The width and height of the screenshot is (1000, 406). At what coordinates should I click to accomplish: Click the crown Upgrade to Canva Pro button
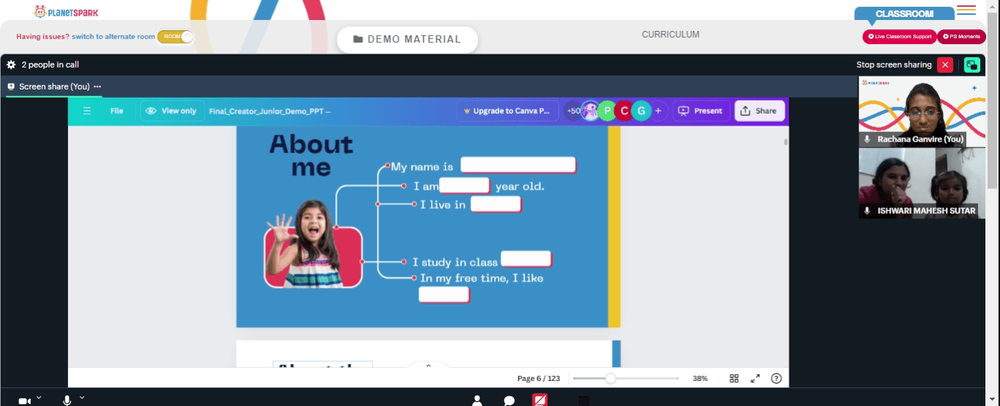click(508, 111)
